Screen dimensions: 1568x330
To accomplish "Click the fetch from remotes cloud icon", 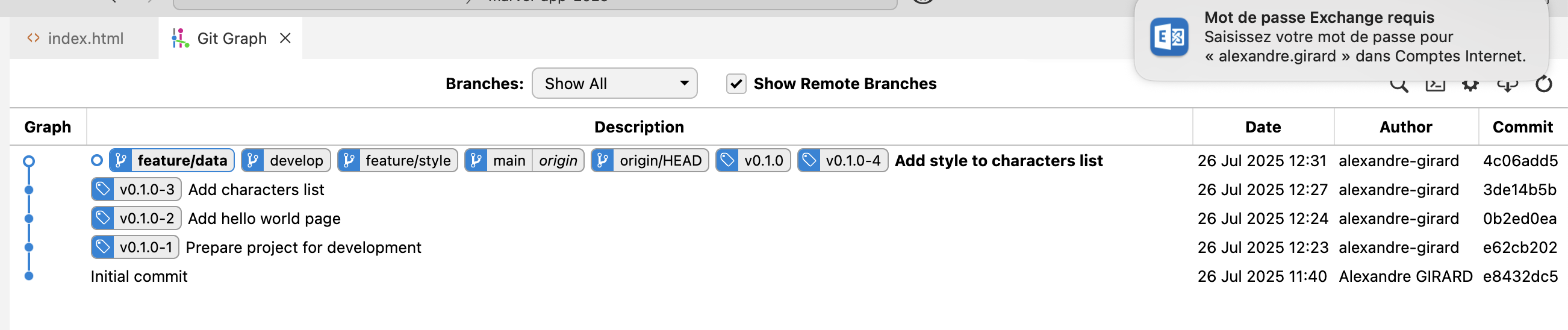I will 1507,86.
